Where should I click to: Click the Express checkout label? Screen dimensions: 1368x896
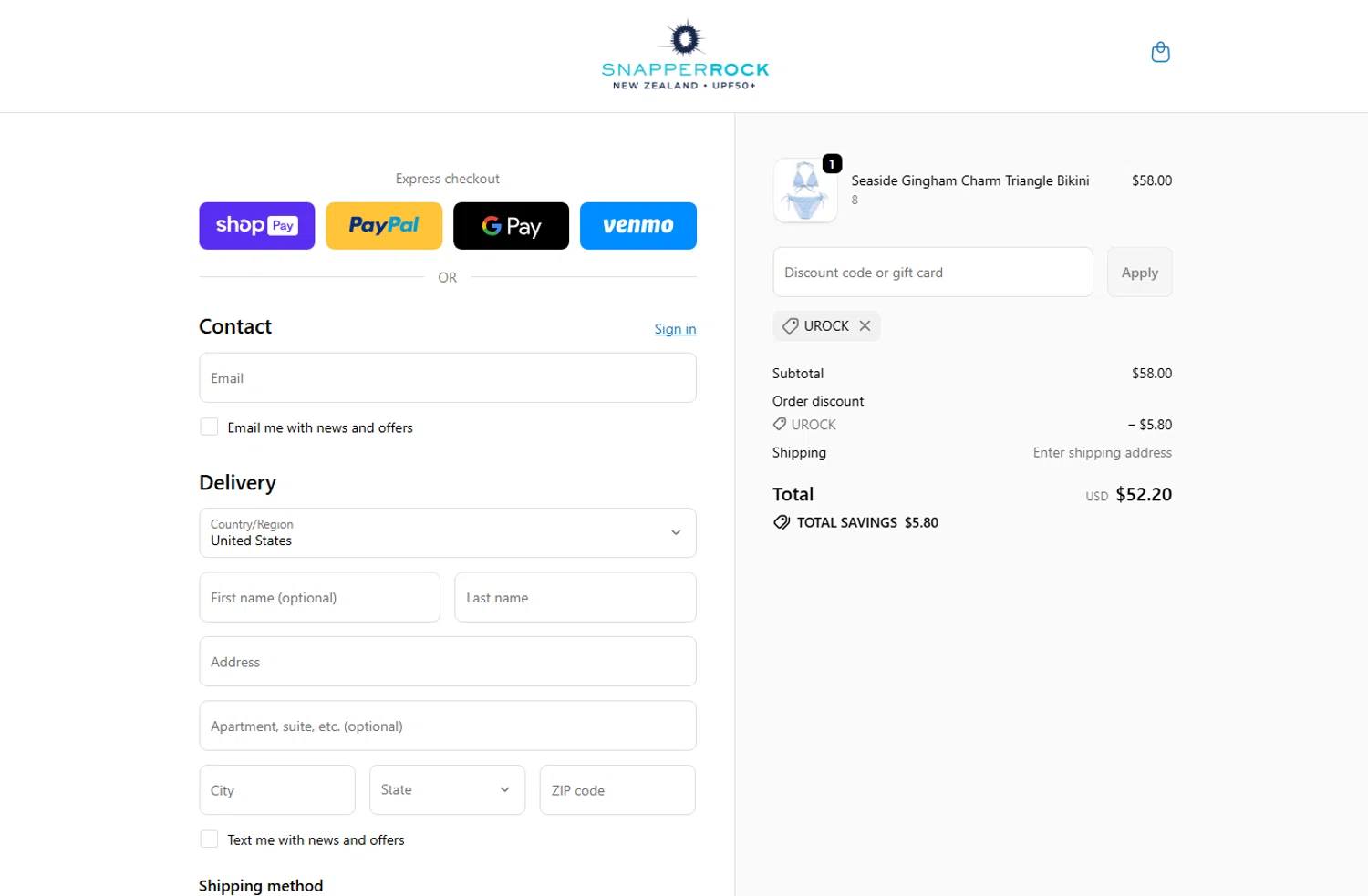tap(448, 179)
